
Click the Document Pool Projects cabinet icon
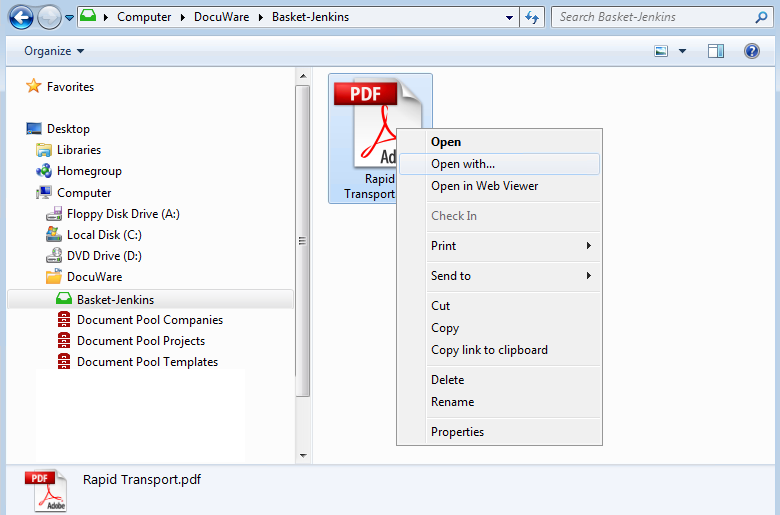[x=64, y=340]
